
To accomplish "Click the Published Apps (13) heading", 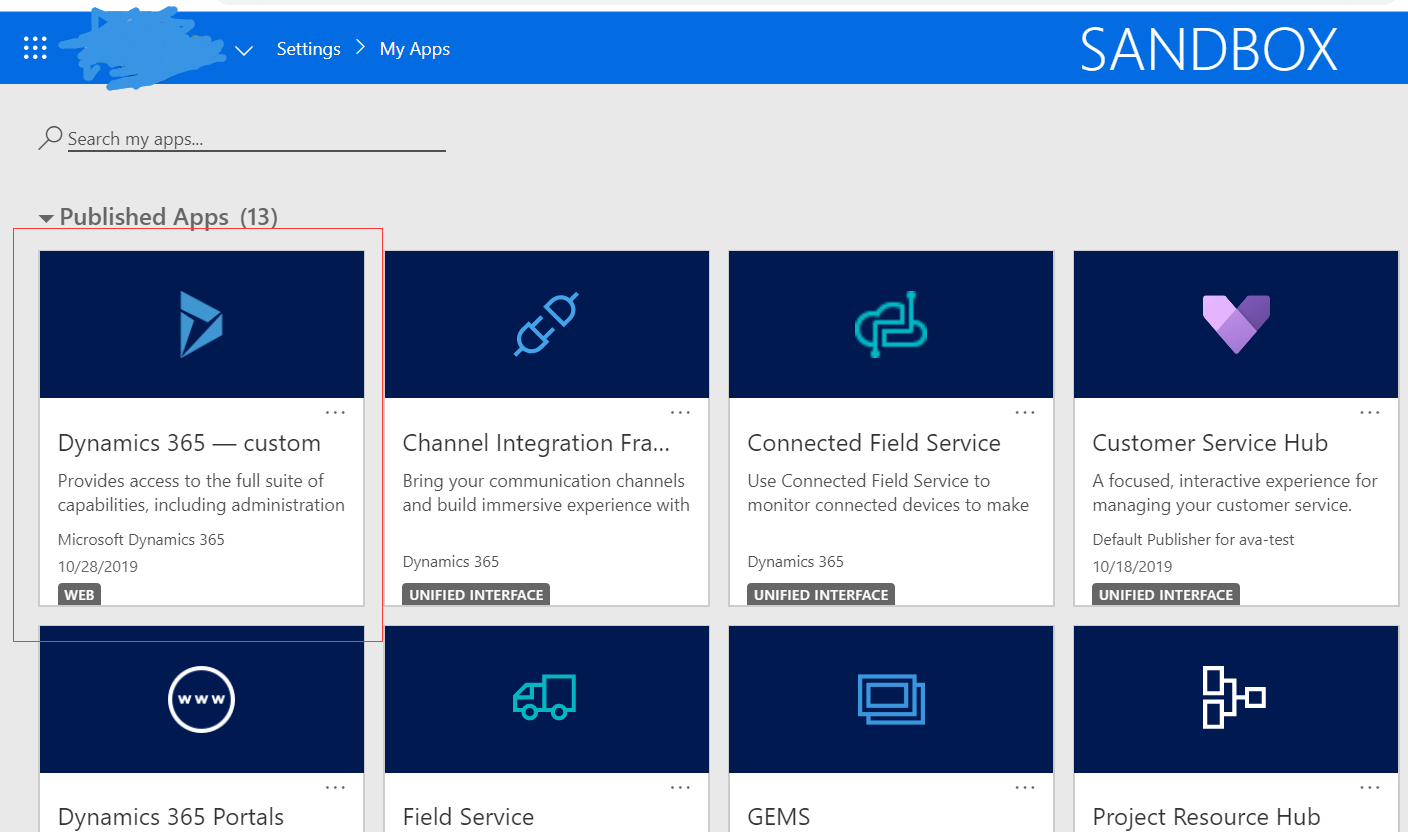I will point(168,217).
